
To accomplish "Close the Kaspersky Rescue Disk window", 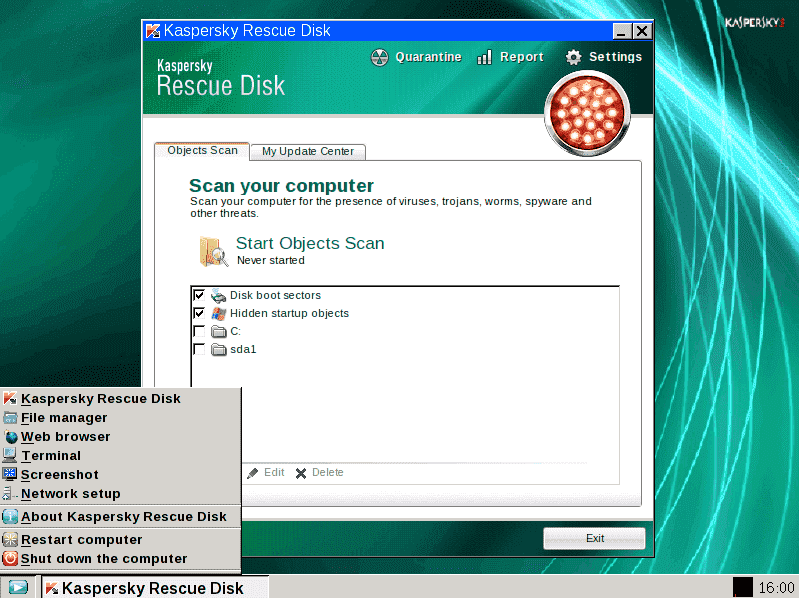I will coord(642,32).
